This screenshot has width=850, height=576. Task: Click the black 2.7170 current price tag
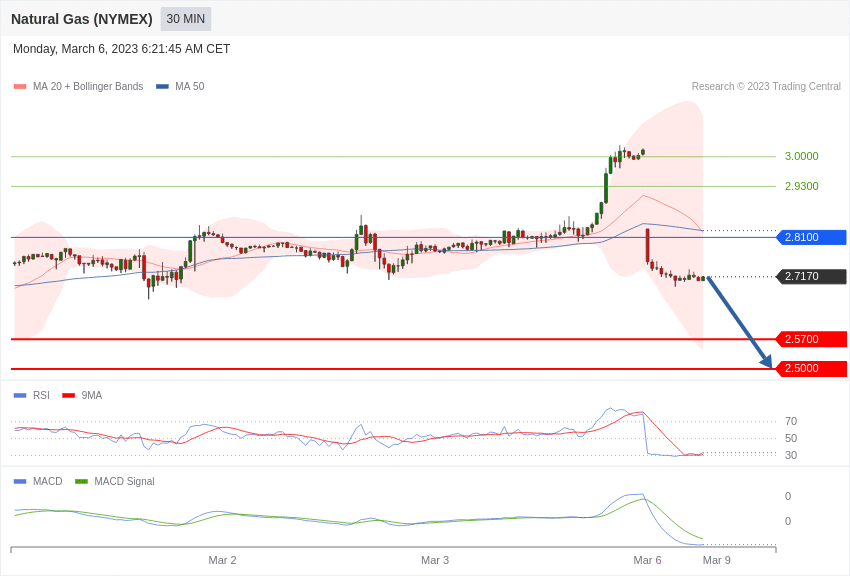[x=812, y=276]
